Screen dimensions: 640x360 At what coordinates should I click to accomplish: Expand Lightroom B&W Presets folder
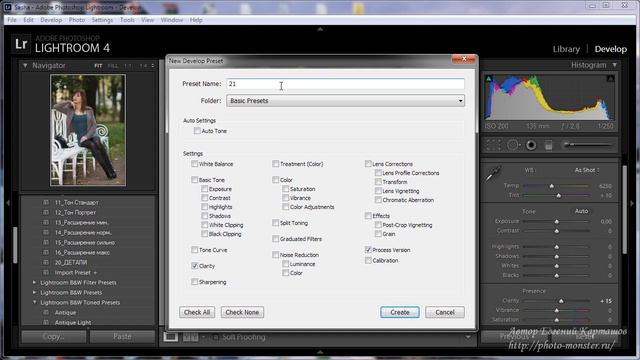34,293
